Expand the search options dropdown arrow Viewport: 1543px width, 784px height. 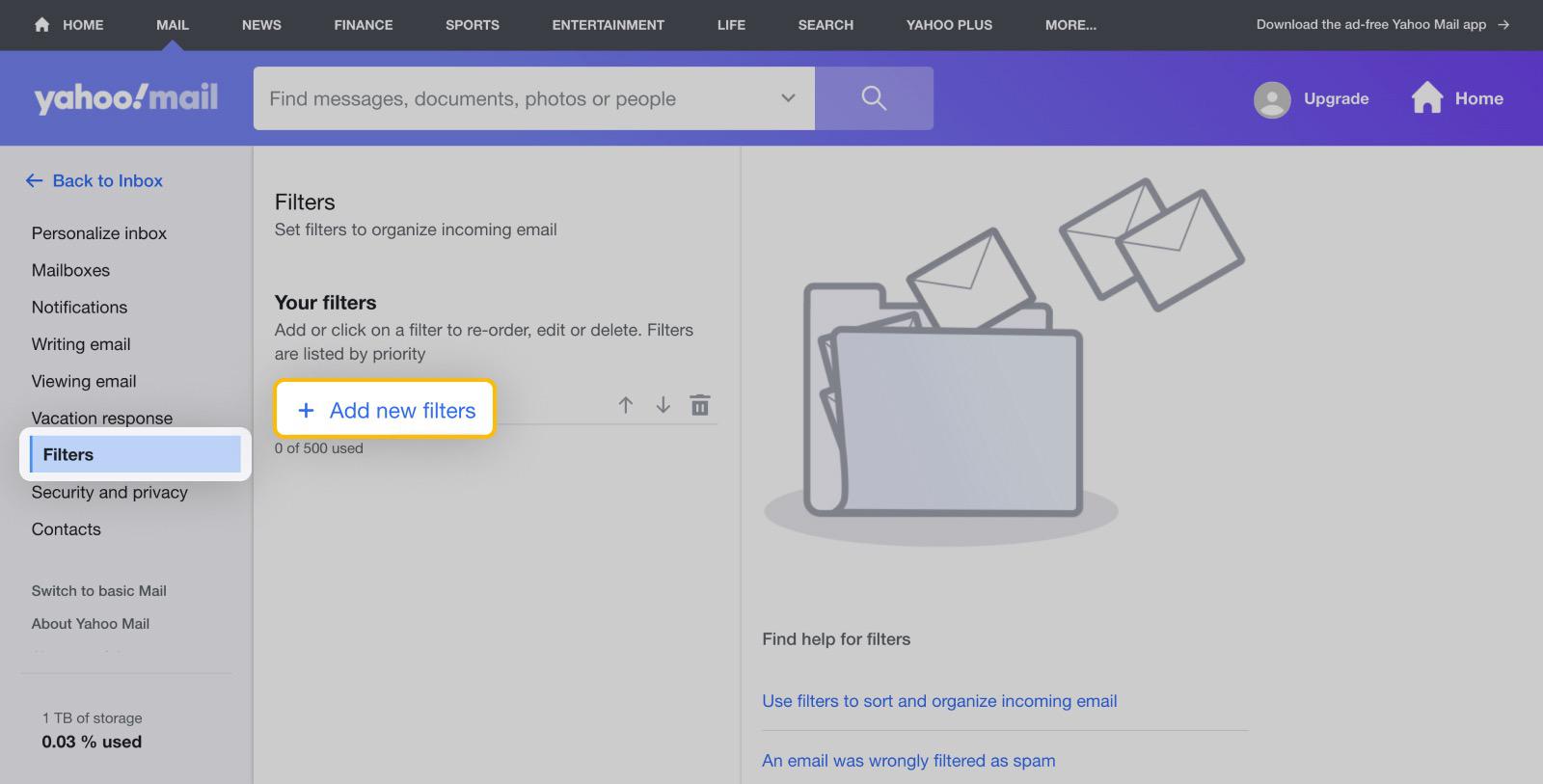(x=788, y=98)
